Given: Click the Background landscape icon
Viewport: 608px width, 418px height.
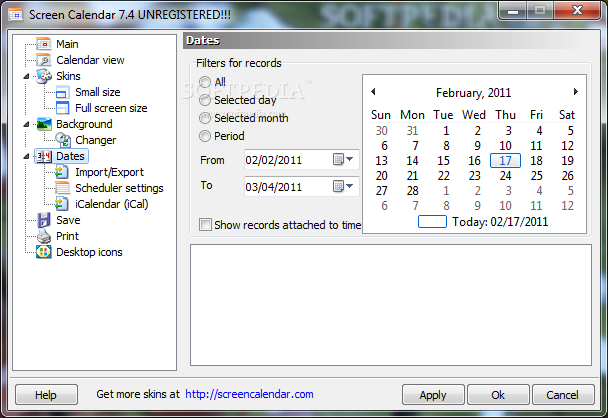Looking at the screenshot, I should (43, 124).
